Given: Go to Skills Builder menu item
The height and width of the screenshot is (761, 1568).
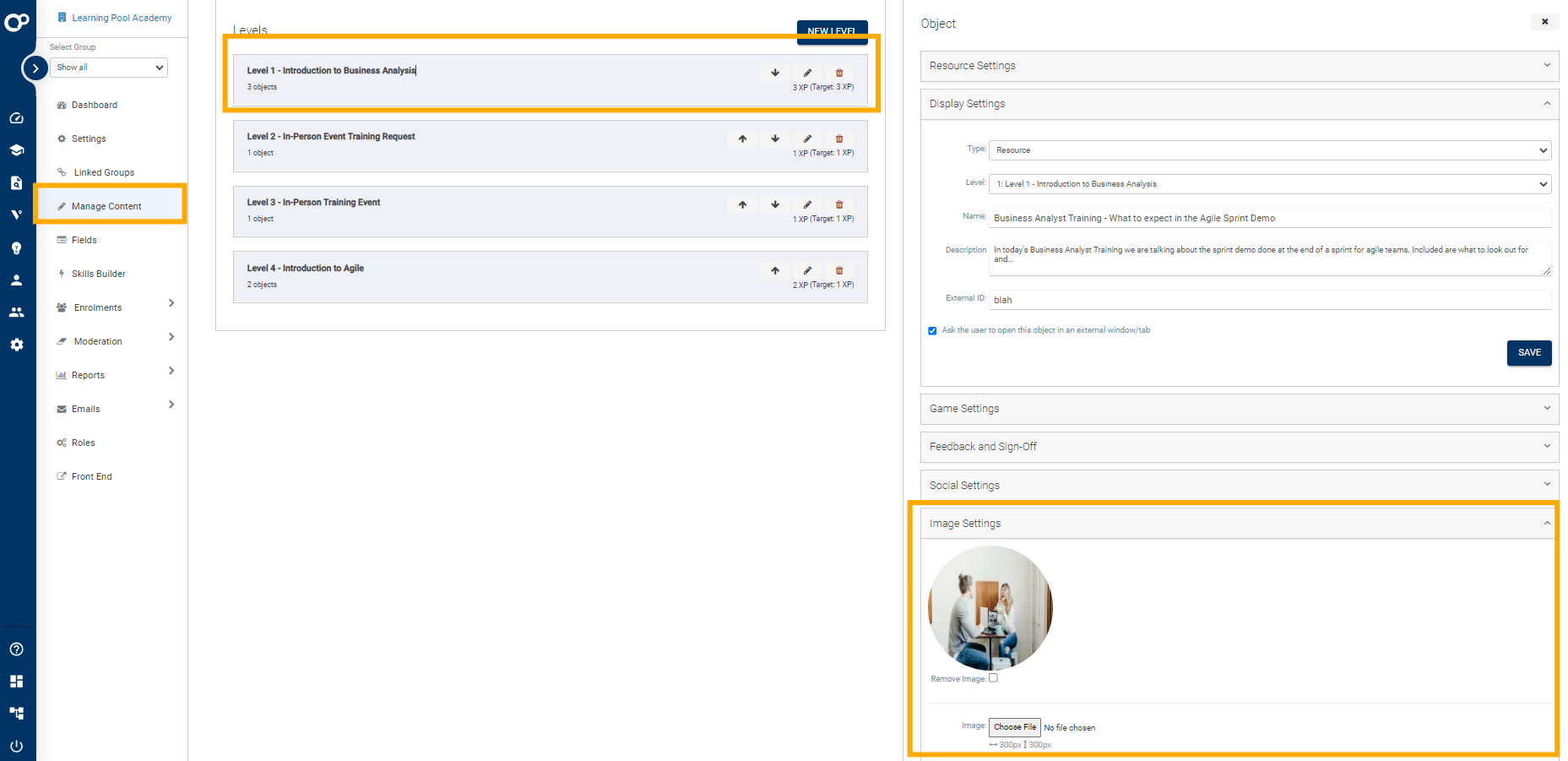Looking at the screenshot, I should point(98,274).
